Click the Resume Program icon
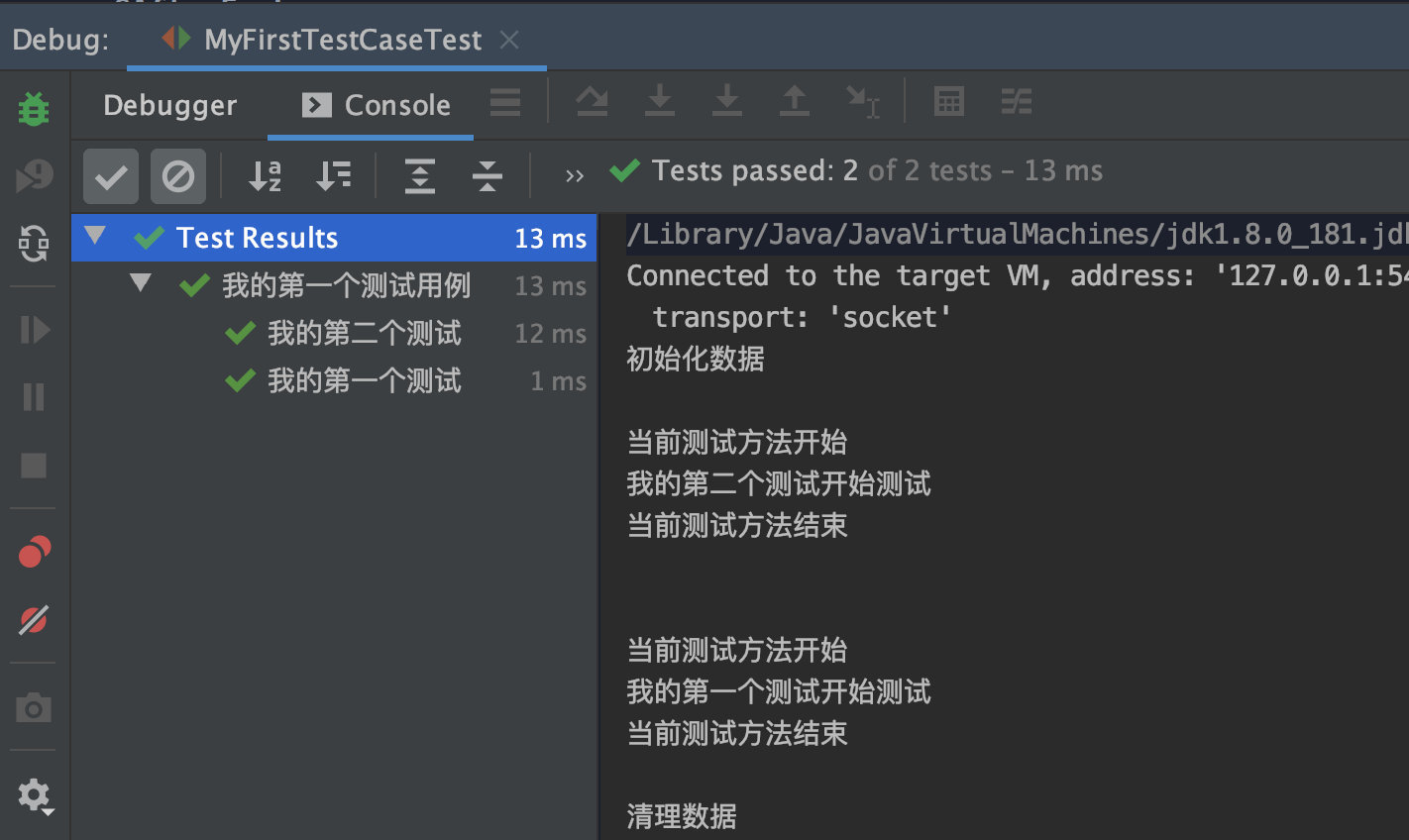 pos(34,330)
